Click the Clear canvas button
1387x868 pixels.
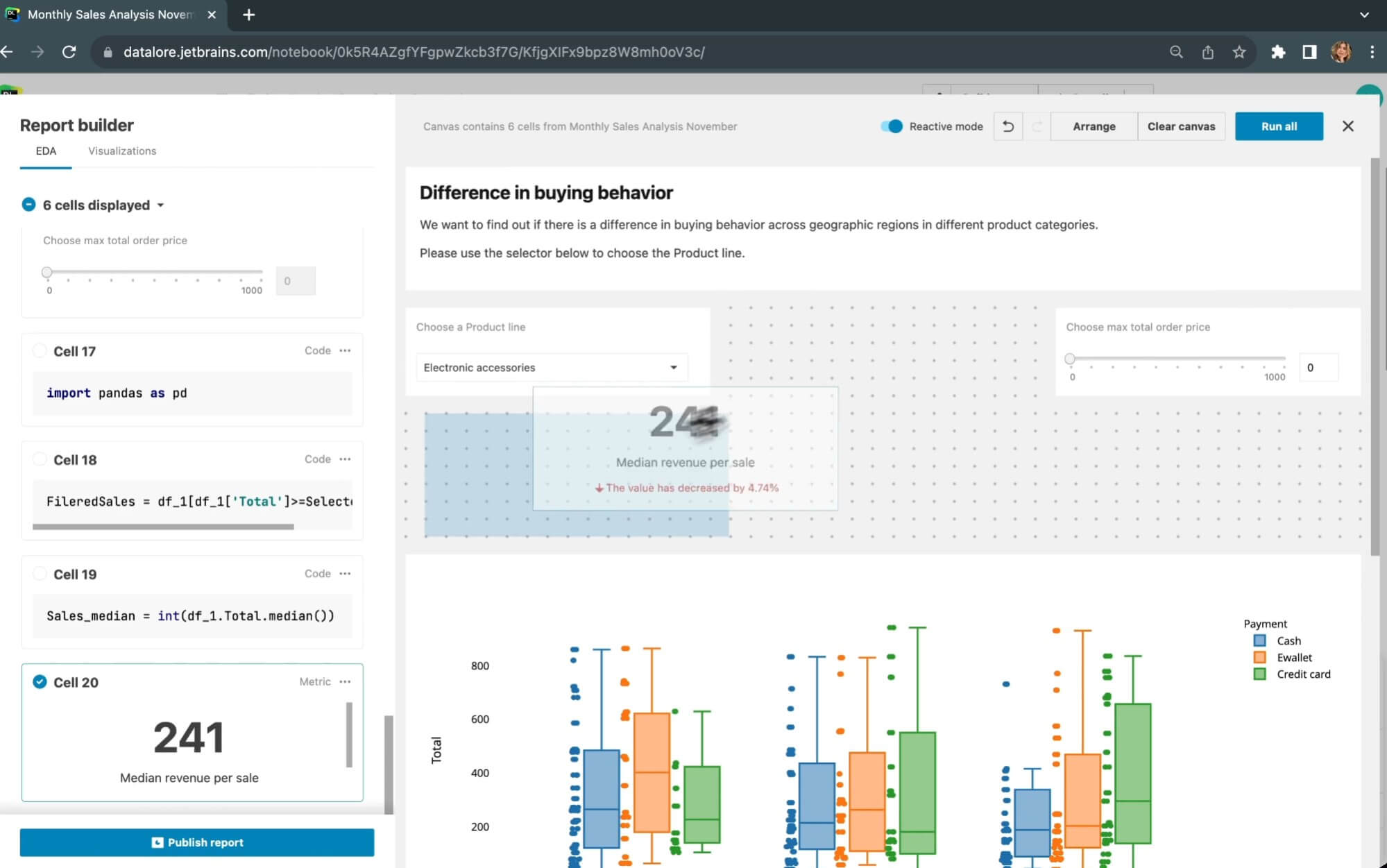[1181, 126]
